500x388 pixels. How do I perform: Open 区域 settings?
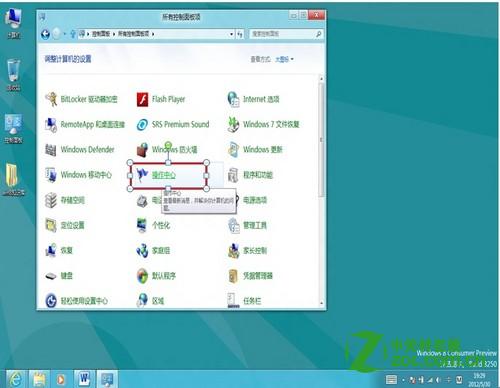tap(150, 301)
